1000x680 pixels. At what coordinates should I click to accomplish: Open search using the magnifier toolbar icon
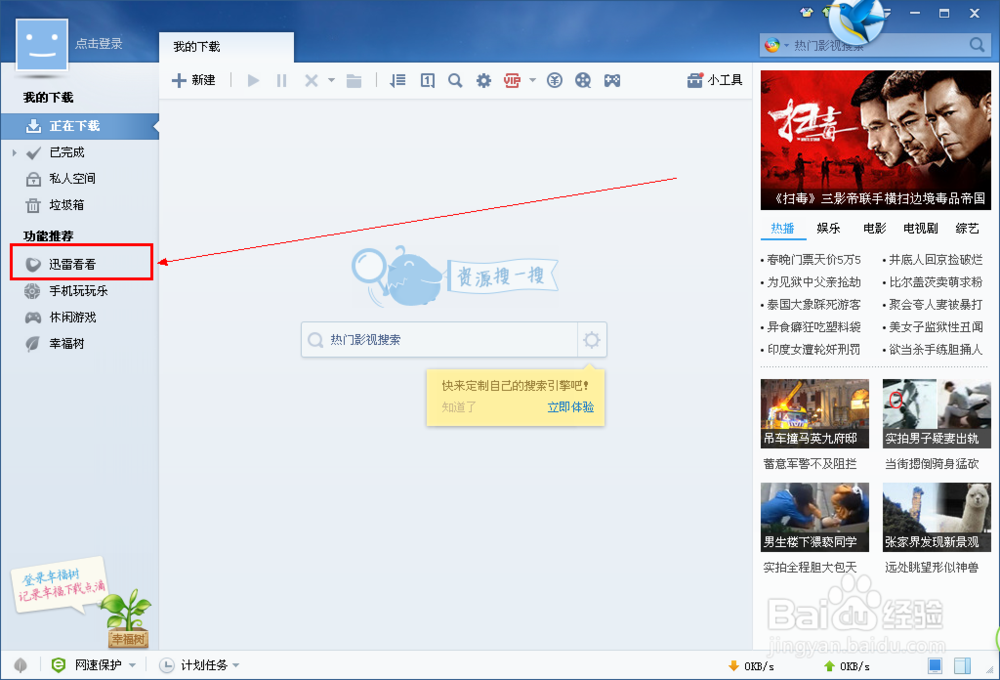456,79
